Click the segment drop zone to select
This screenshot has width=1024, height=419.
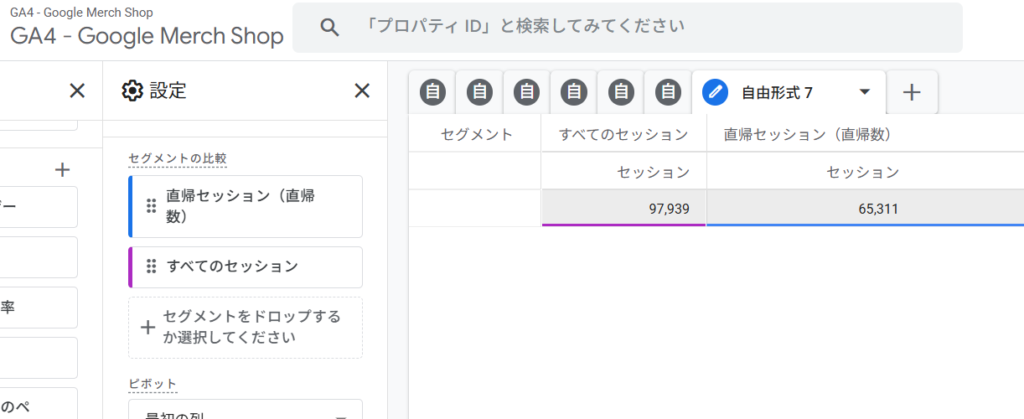point(245,327)
